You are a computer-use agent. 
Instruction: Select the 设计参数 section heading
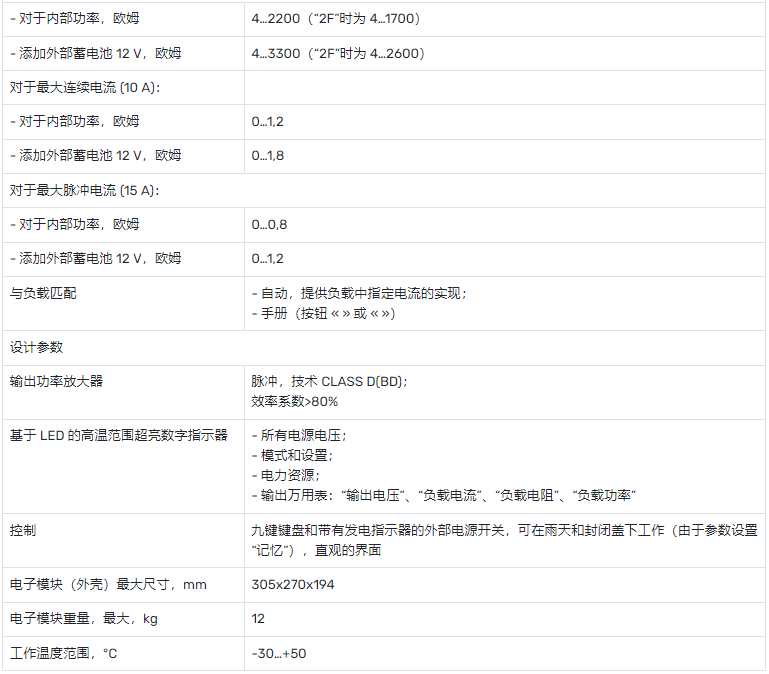[36, 347]
